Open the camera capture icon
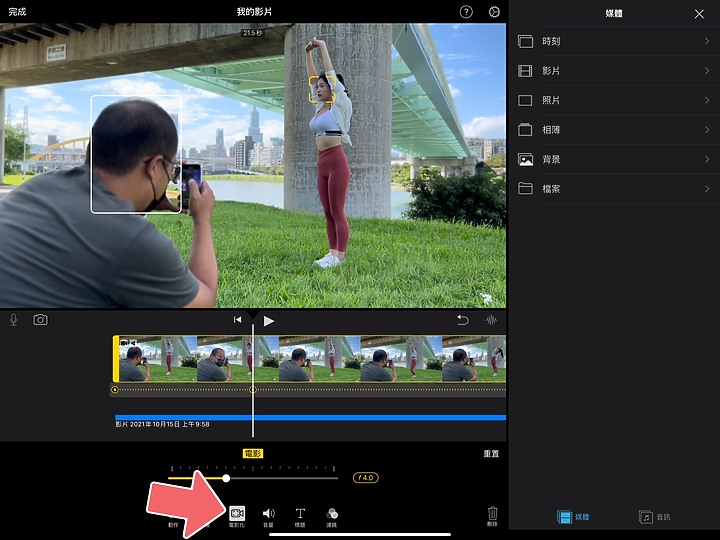Viewport: 720px width, 540px height. click(40, 320)
